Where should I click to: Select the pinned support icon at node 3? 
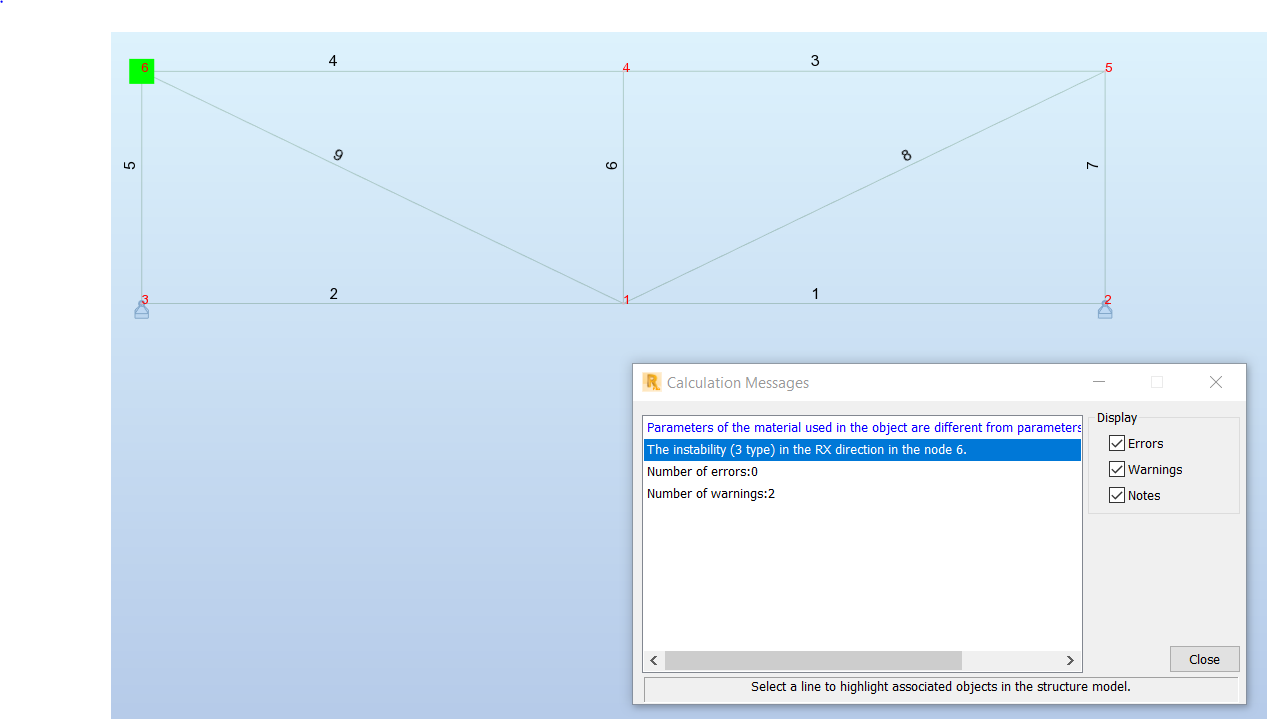(x=141, y=309)
